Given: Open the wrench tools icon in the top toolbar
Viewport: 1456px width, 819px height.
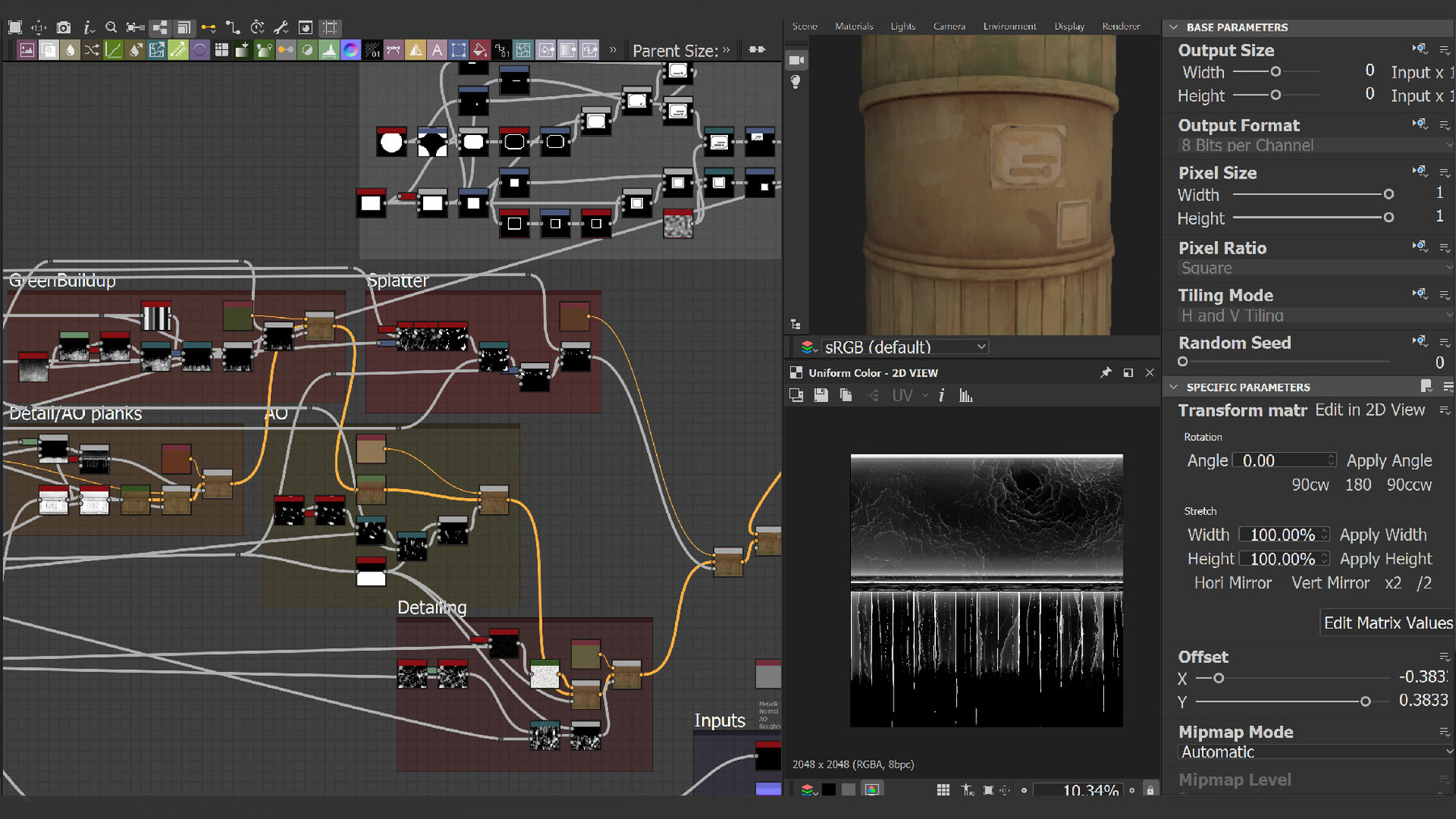Looking at the screenshot, I should point(280,28).
